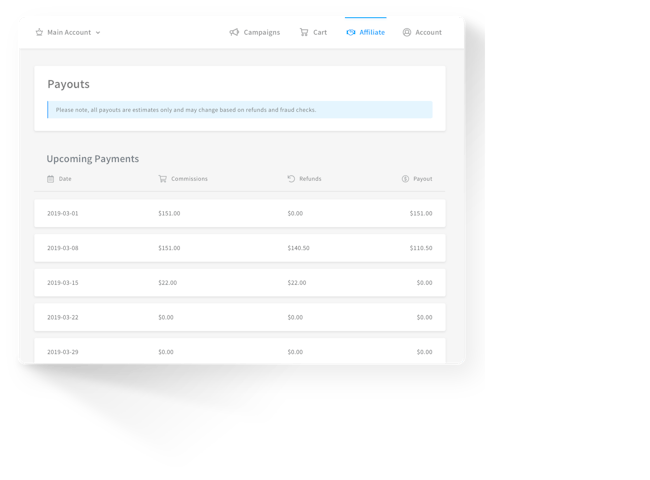Image resolution: width=650 pixels, height=480 pixels.
Task: Click the calendar icon in Date header
Action: 51,179
